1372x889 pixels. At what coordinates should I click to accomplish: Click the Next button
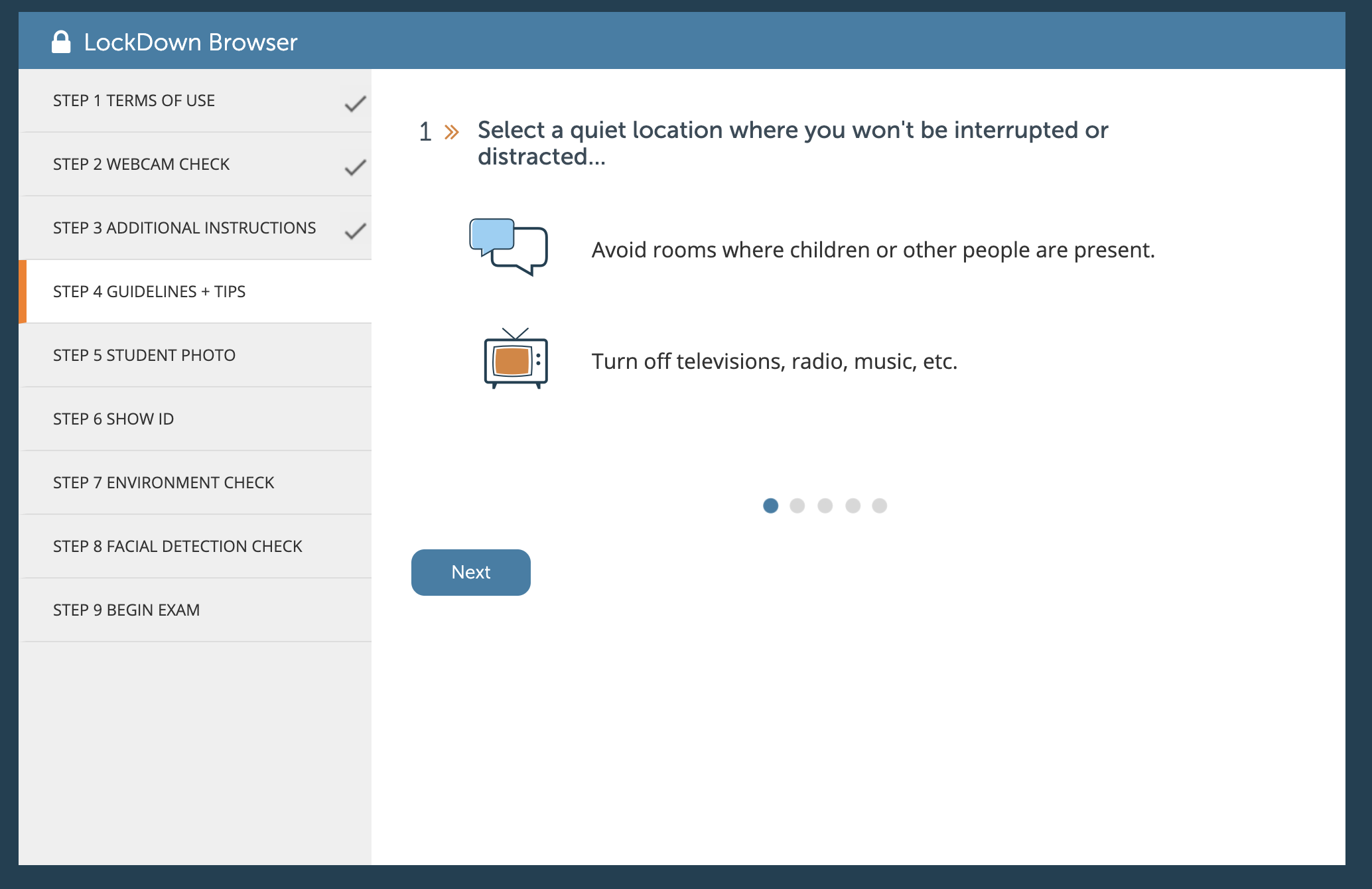coord(470,572)
